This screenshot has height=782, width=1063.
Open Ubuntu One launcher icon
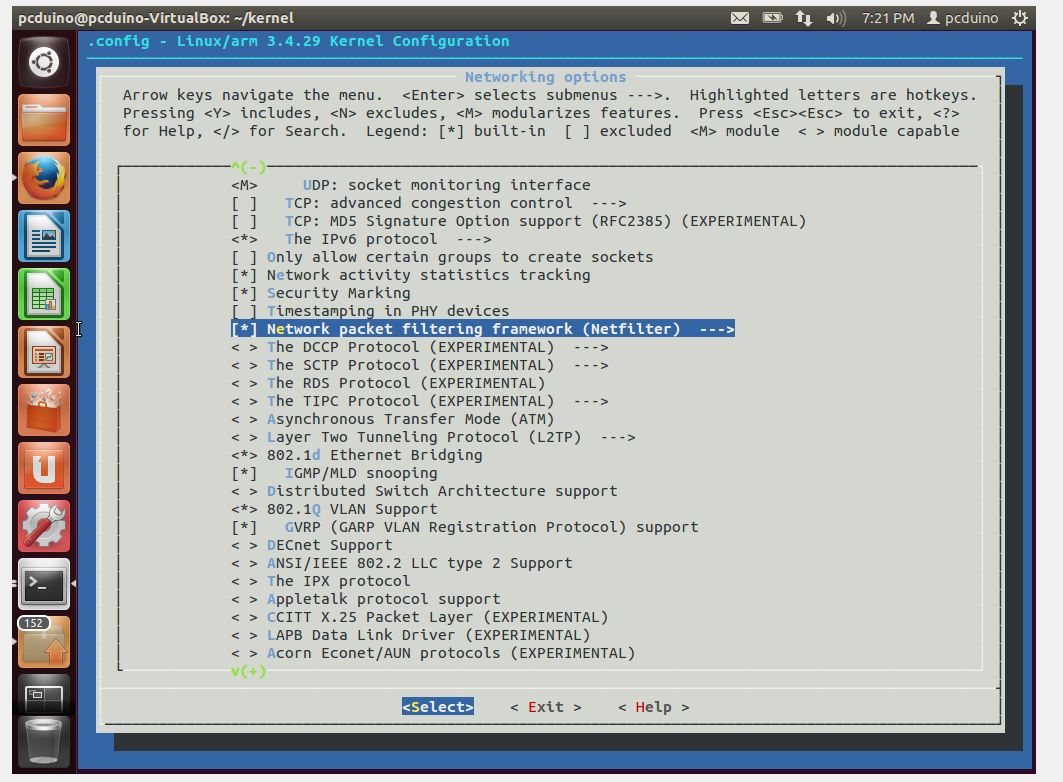click(x=43, y=468)
